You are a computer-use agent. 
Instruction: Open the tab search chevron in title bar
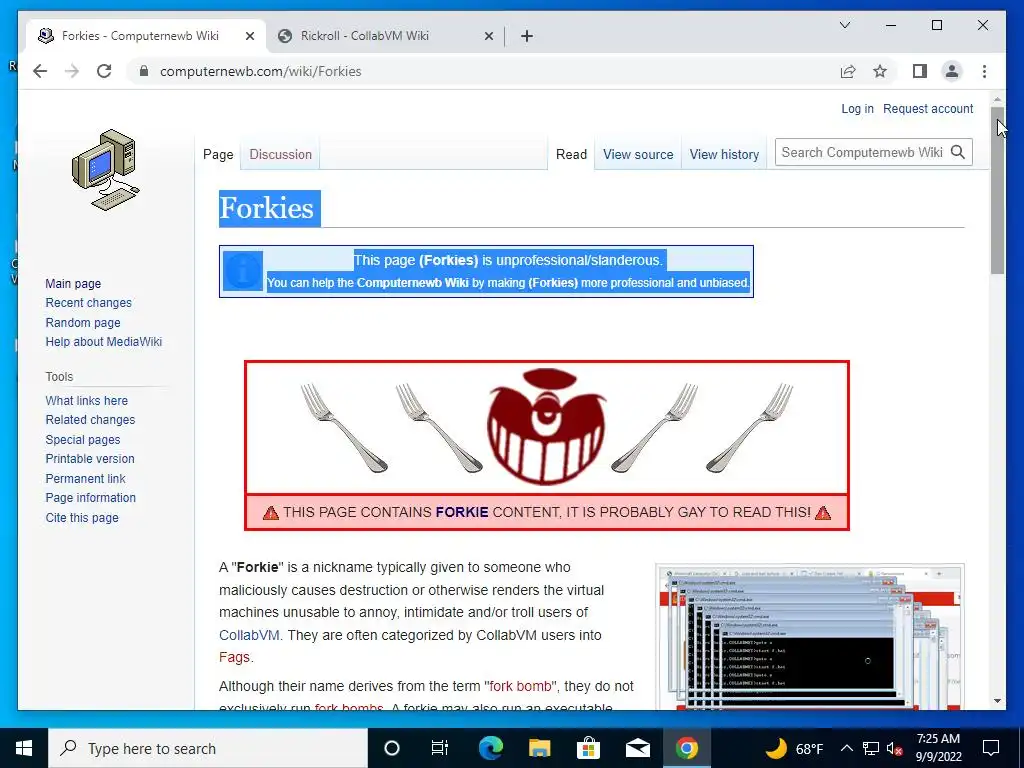pos(844,25)
